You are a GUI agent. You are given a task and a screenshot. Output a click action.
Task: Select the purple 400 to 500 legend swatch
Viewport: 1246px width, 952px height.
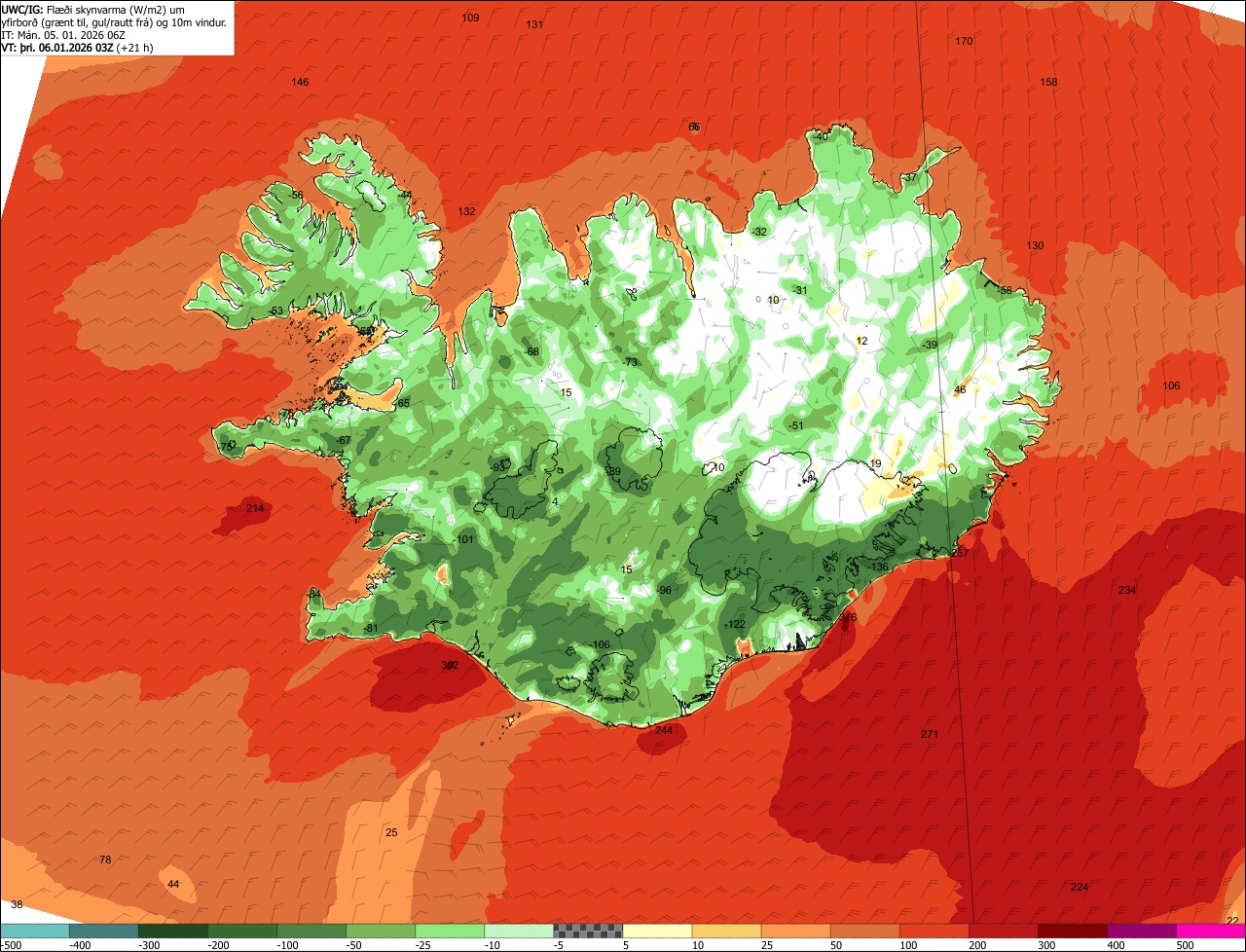(x=1141, y=931)
